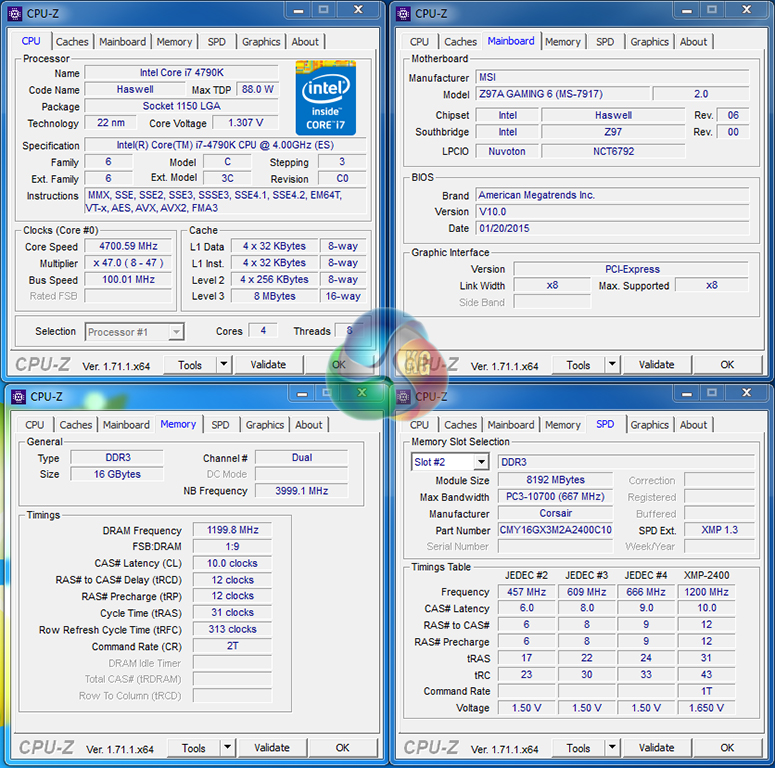Click OK in the DRAM timings window
This screenshot has height=768, width=775.
tap(342, 747)
